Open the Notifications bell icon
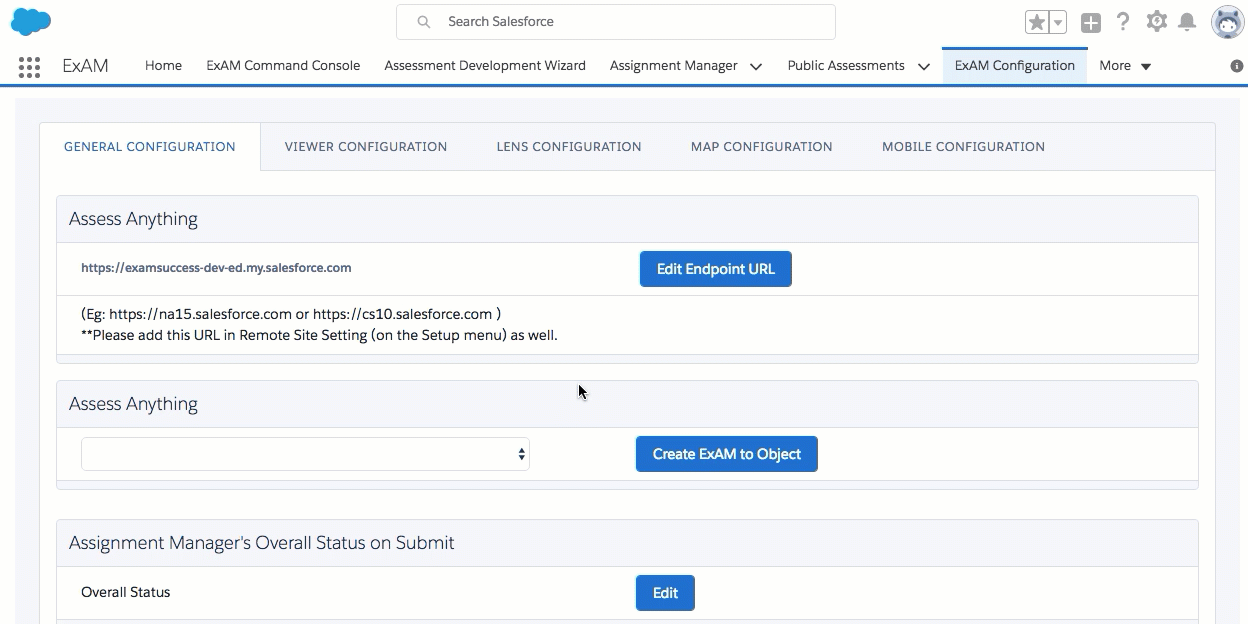The width and height of the screenshot is (1248, 624). click(x=1187, y=21)
